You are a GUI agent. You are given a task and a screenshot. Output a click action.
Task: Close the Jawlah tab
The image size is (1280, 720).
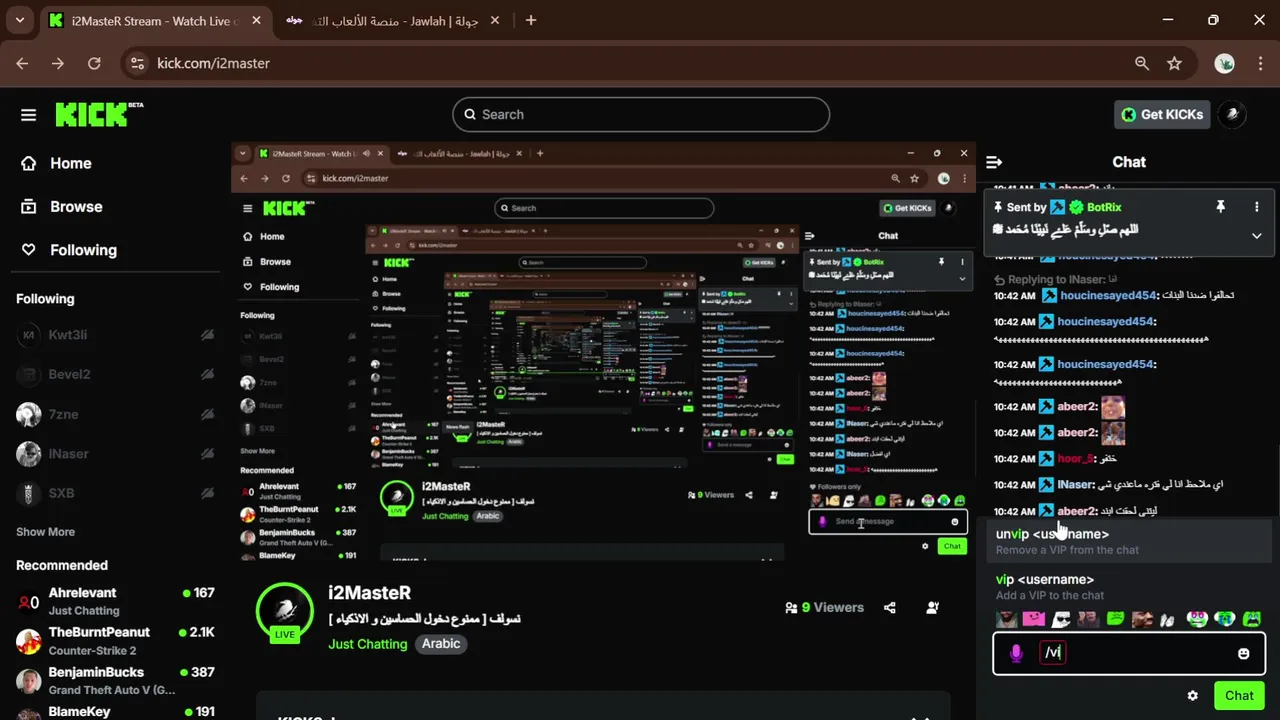click(x=495, y=20)
